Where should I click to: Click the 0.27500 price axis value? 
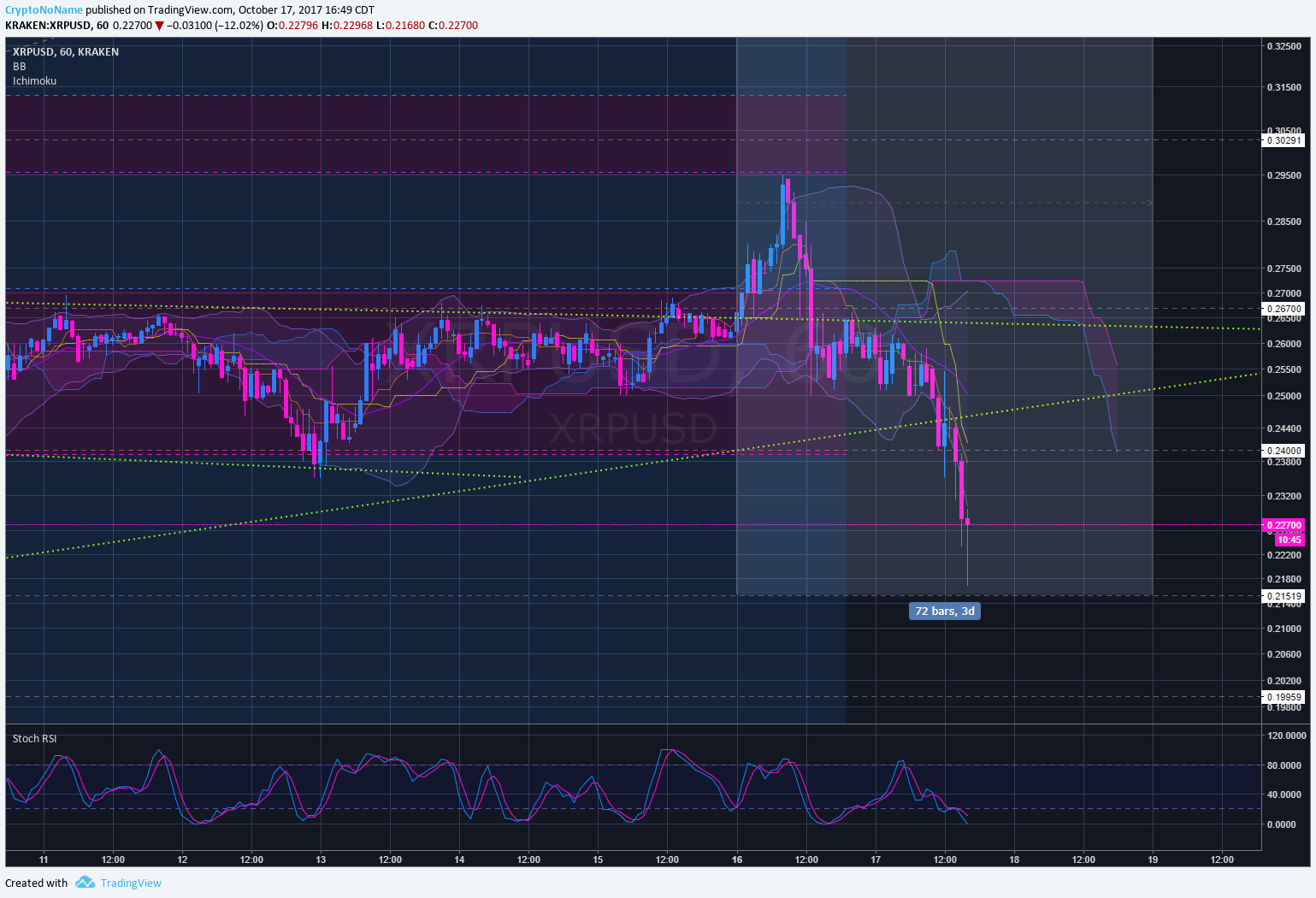1284,269
